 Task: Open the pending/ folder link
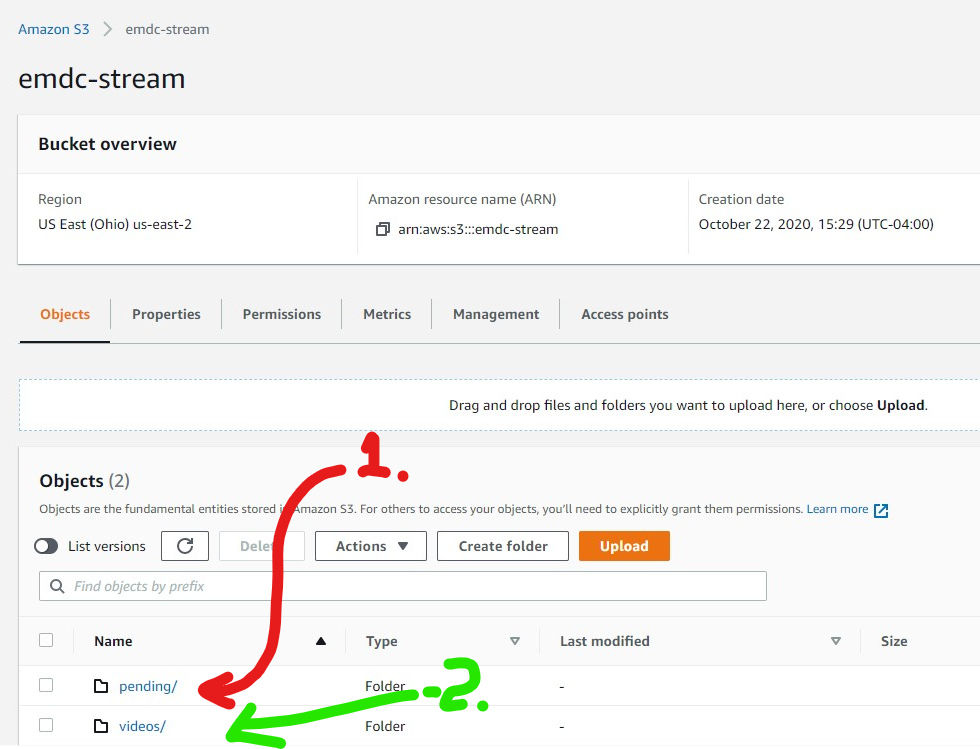pos(148,686)
